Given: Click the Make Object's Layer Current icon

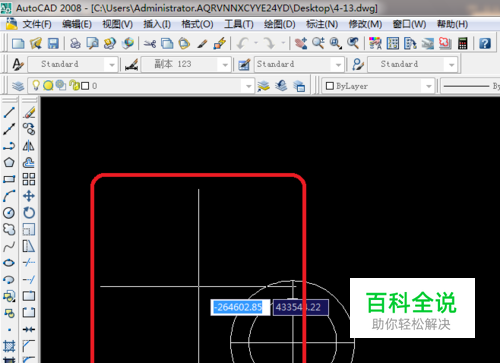Looking at the screenshot, I should point(263,86).
